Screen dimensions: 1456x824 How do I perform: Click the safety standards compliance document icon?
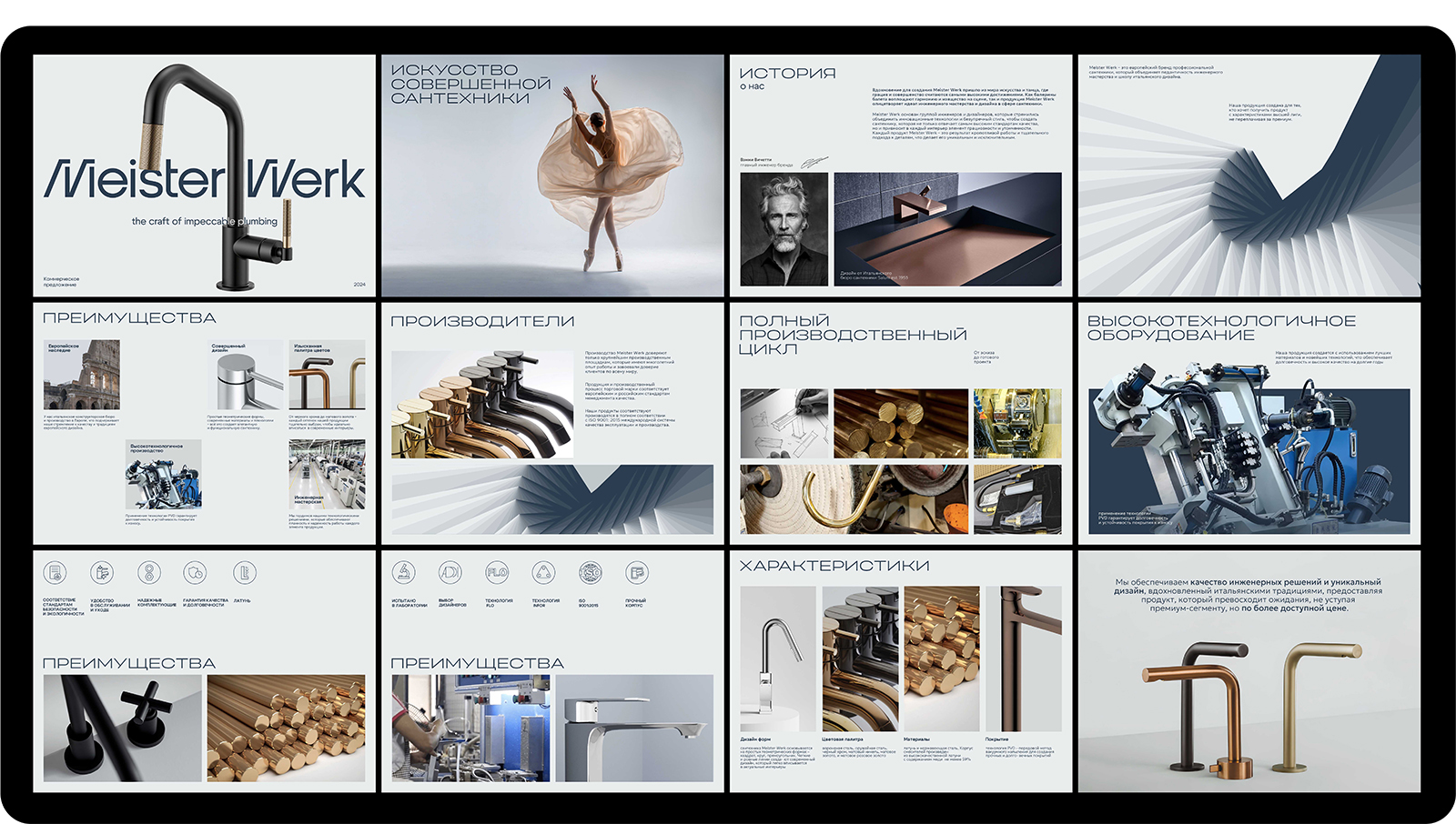[55, 573]
